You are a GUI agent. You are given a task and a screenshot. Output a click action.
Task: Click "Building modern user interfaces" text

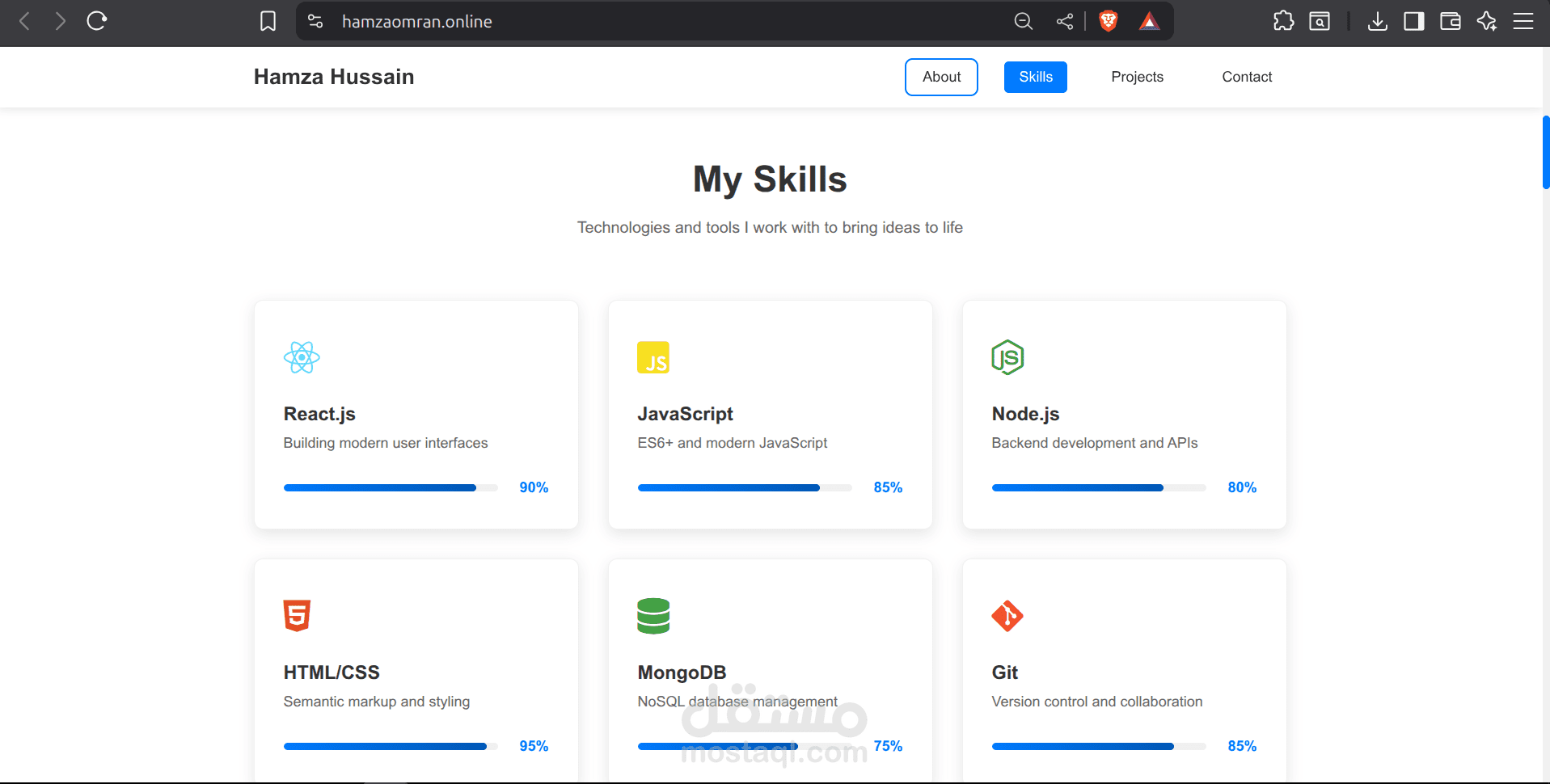pos(386,443)
